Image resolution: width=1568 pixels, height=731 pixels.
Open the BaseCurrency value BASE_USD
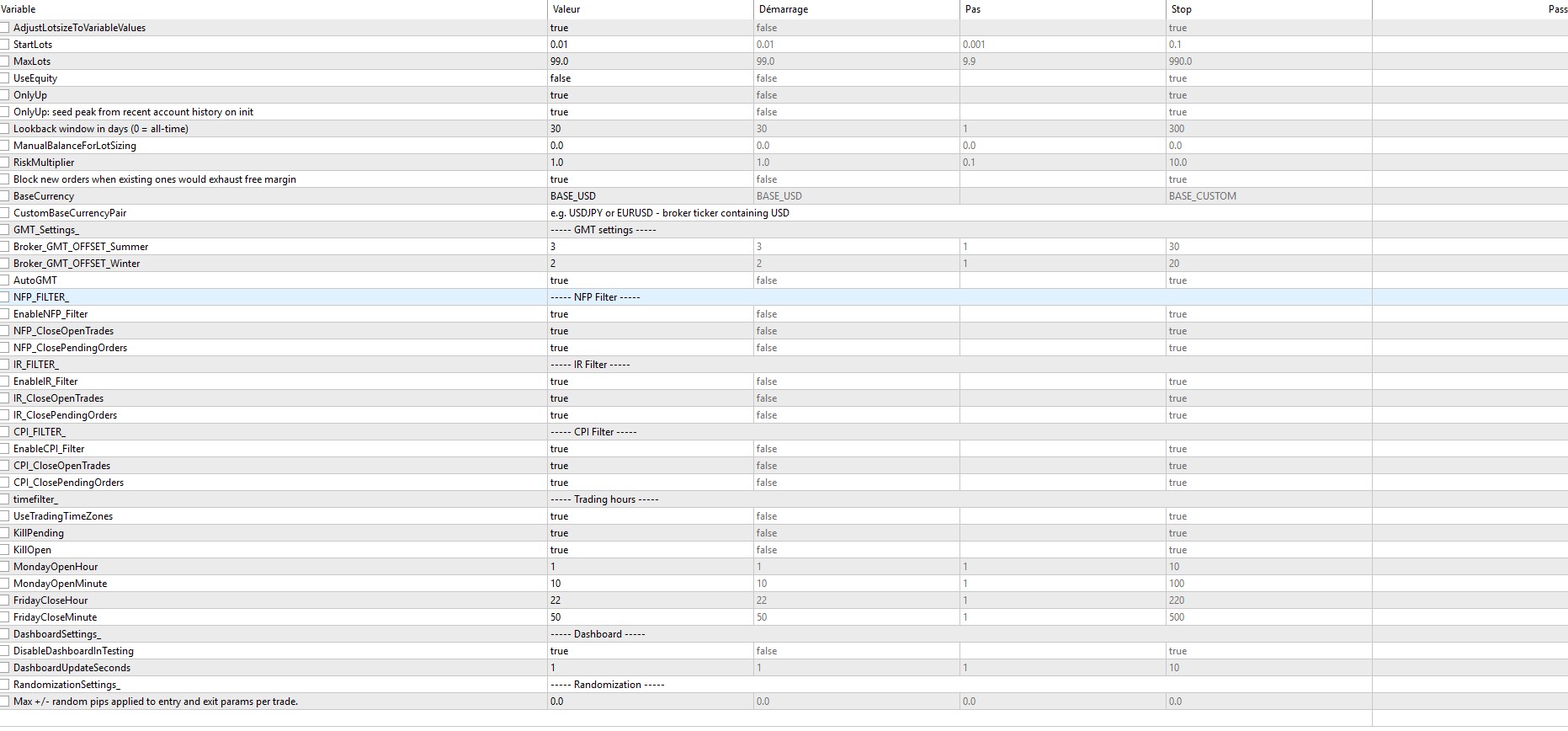tap(573, 196)
